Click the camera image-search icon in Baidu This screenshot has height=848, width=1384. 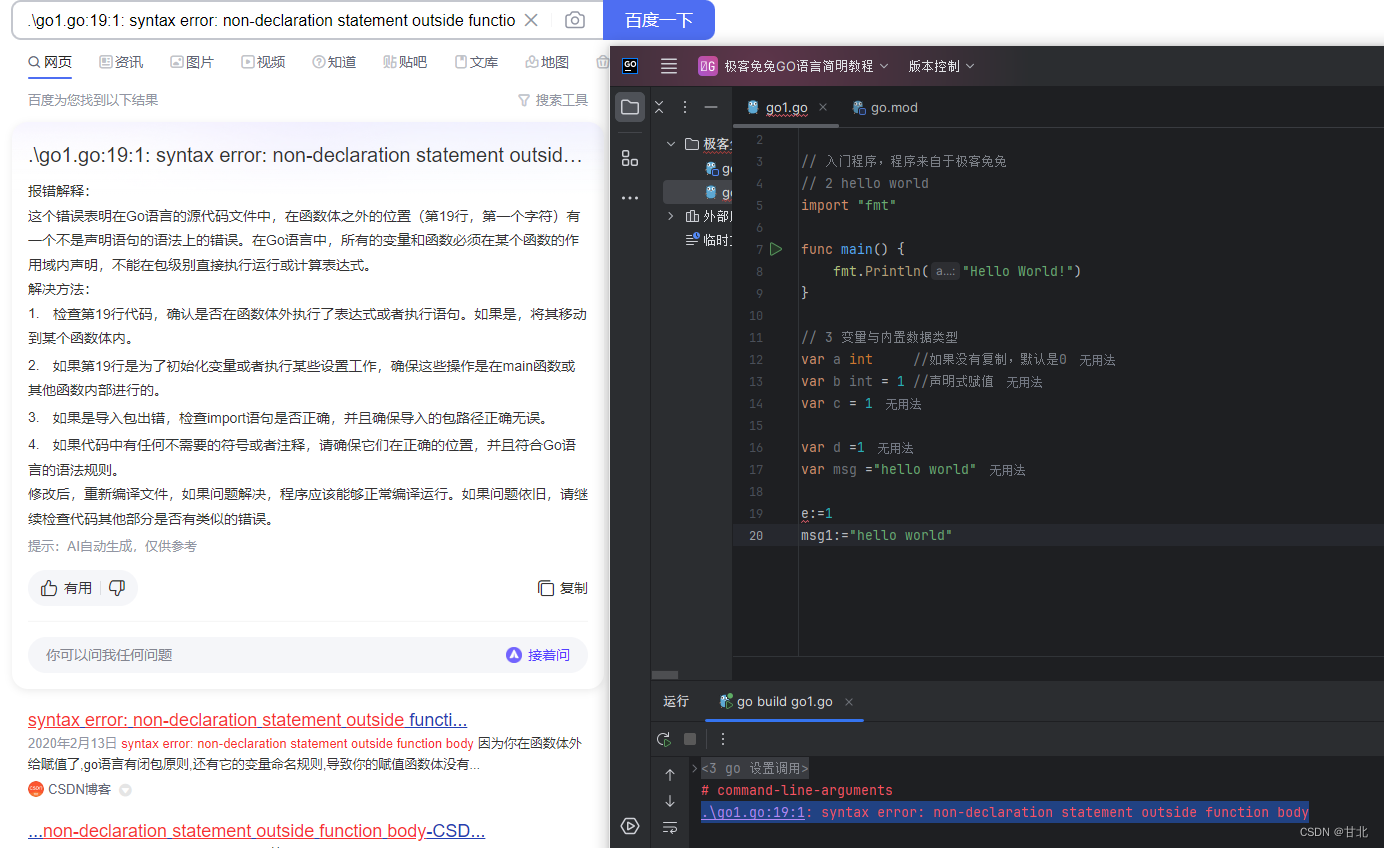(575, 20)
